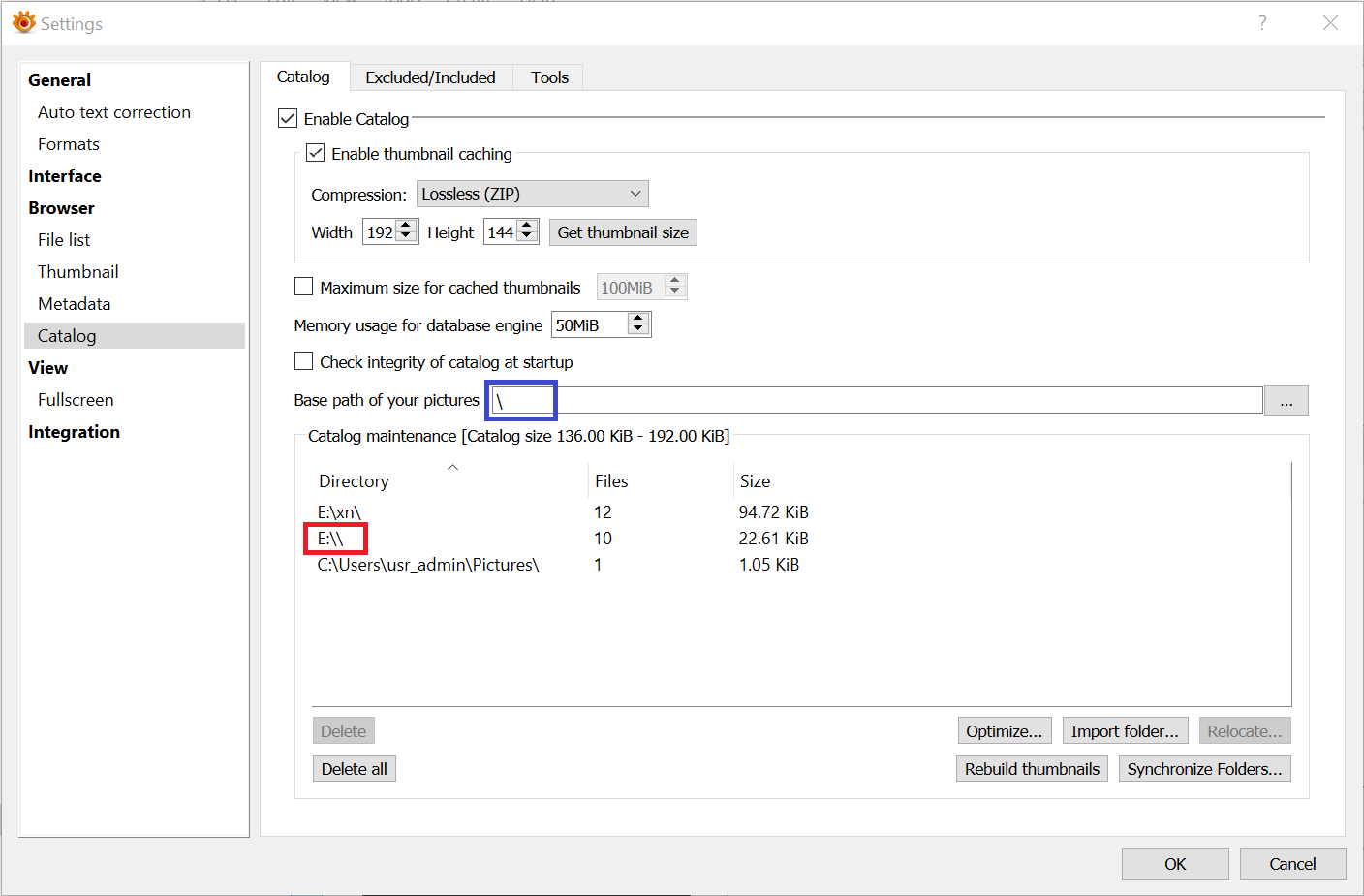Sort catalog list by Size column
Image resolution: width=1364 pixels, height=896 pixels.
coord(755,481)
